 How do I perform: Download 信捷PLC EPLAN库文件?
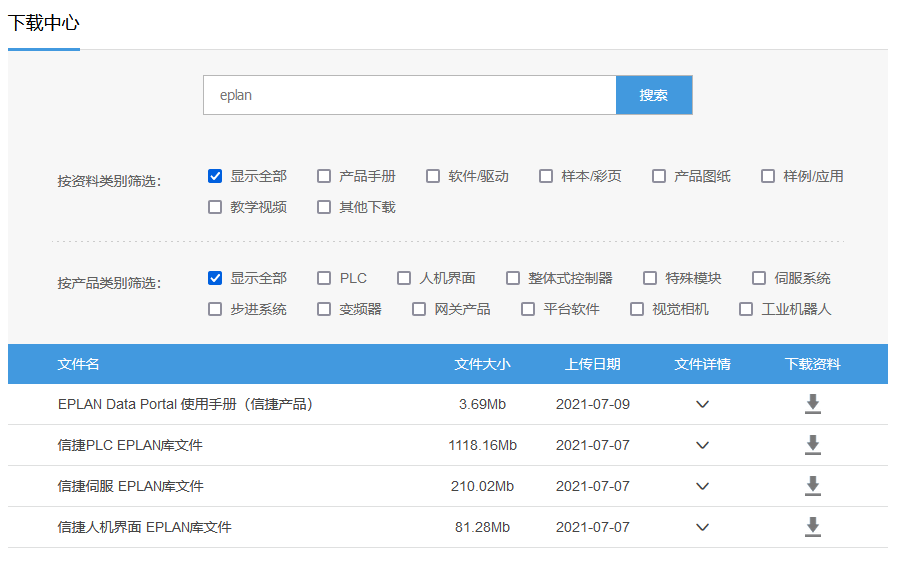coord(813,445)
